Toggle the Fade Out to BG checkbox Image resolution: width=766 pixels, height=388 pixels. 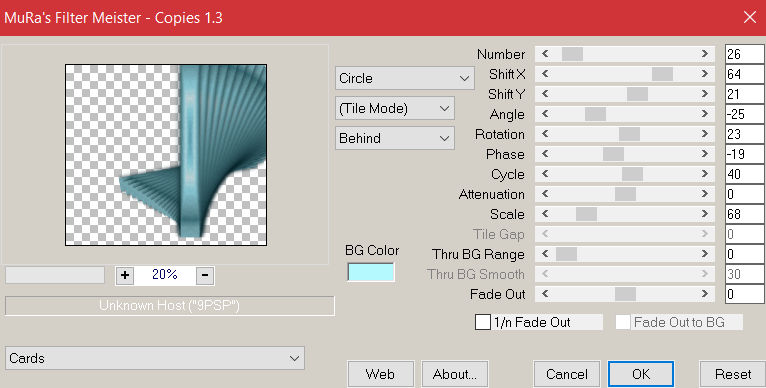[622, 322]
